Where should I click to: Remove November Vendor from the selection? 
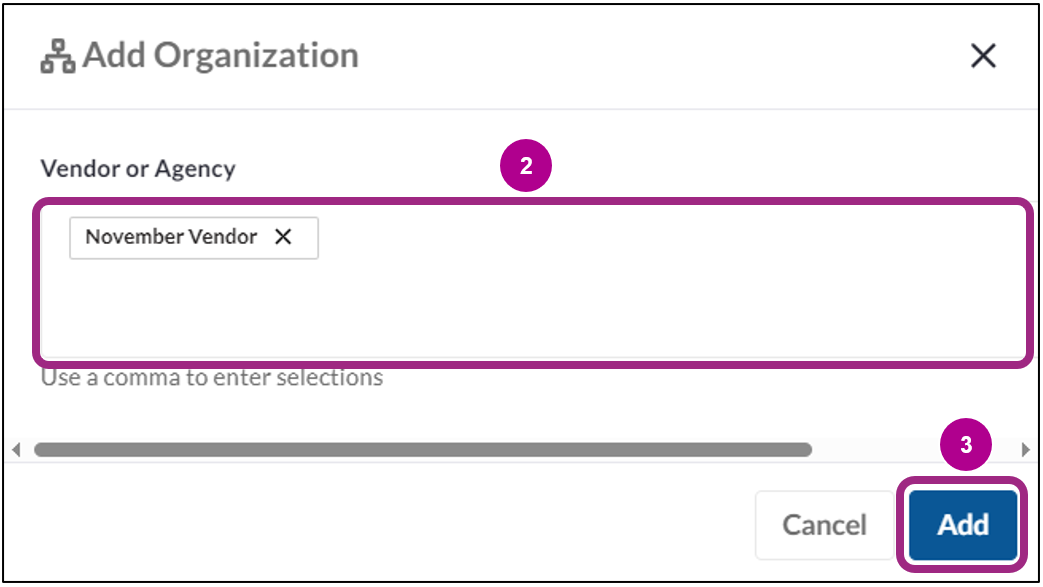[284, 237]
